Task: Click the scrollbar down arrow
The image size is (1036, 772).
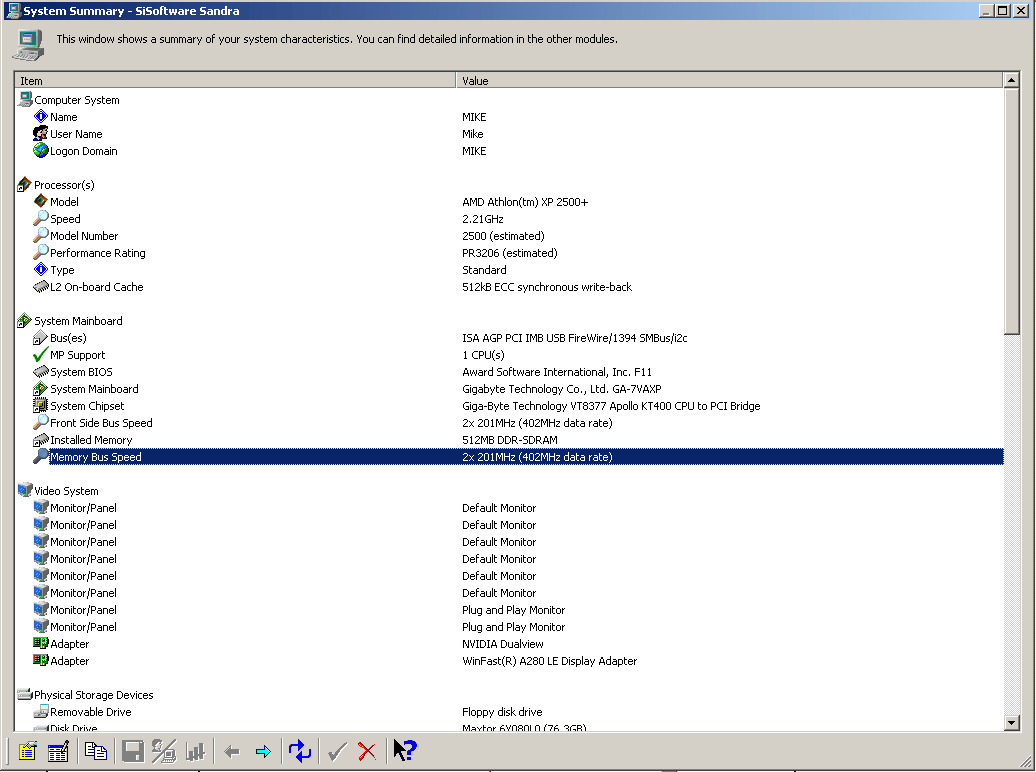Action: (1011, 723)
